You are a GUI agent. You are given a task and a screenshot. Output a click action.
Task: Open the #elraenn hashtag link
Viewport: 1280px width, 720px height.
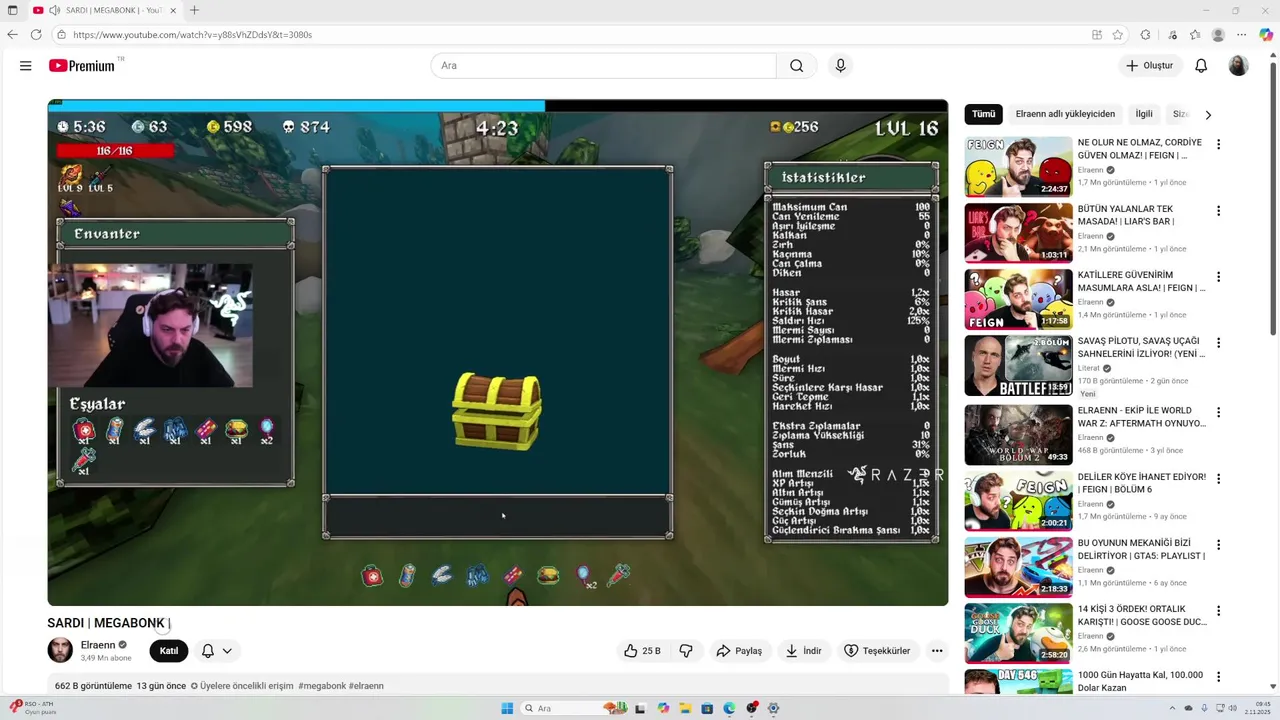[366, 686]
